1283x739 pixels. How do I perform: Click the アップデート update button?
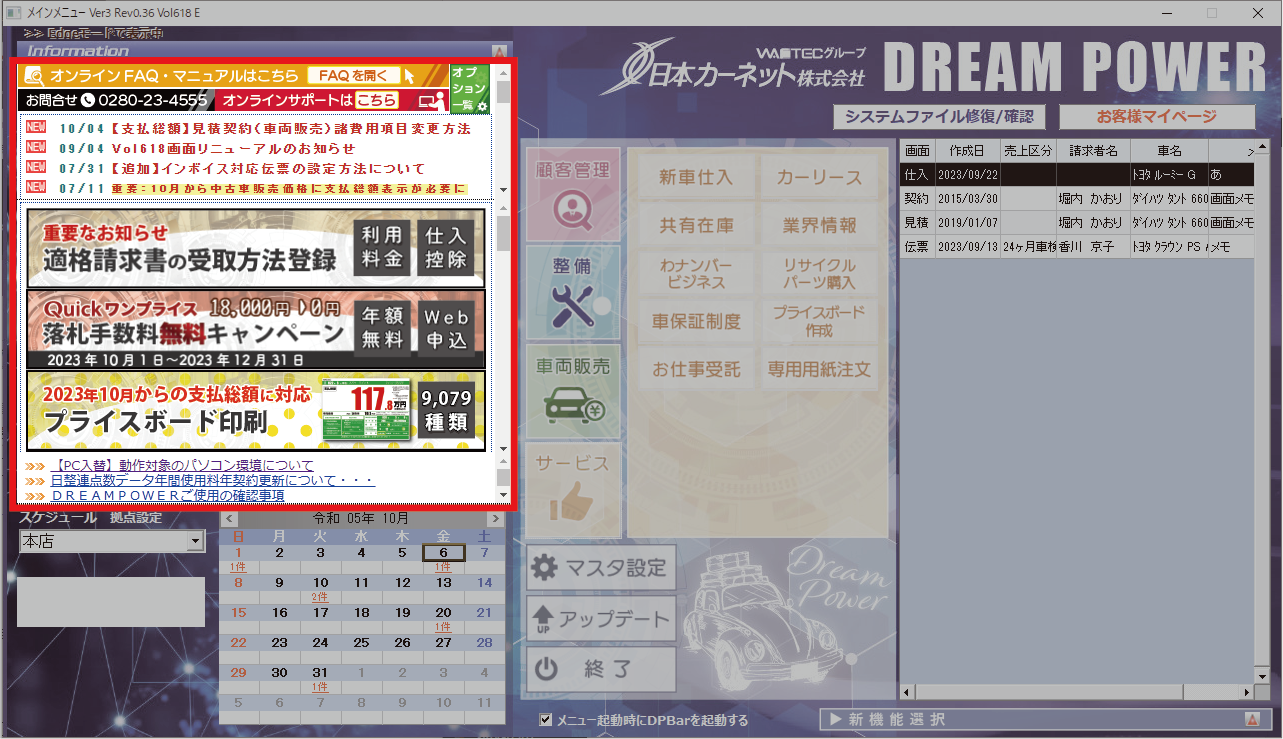point(601,619)
